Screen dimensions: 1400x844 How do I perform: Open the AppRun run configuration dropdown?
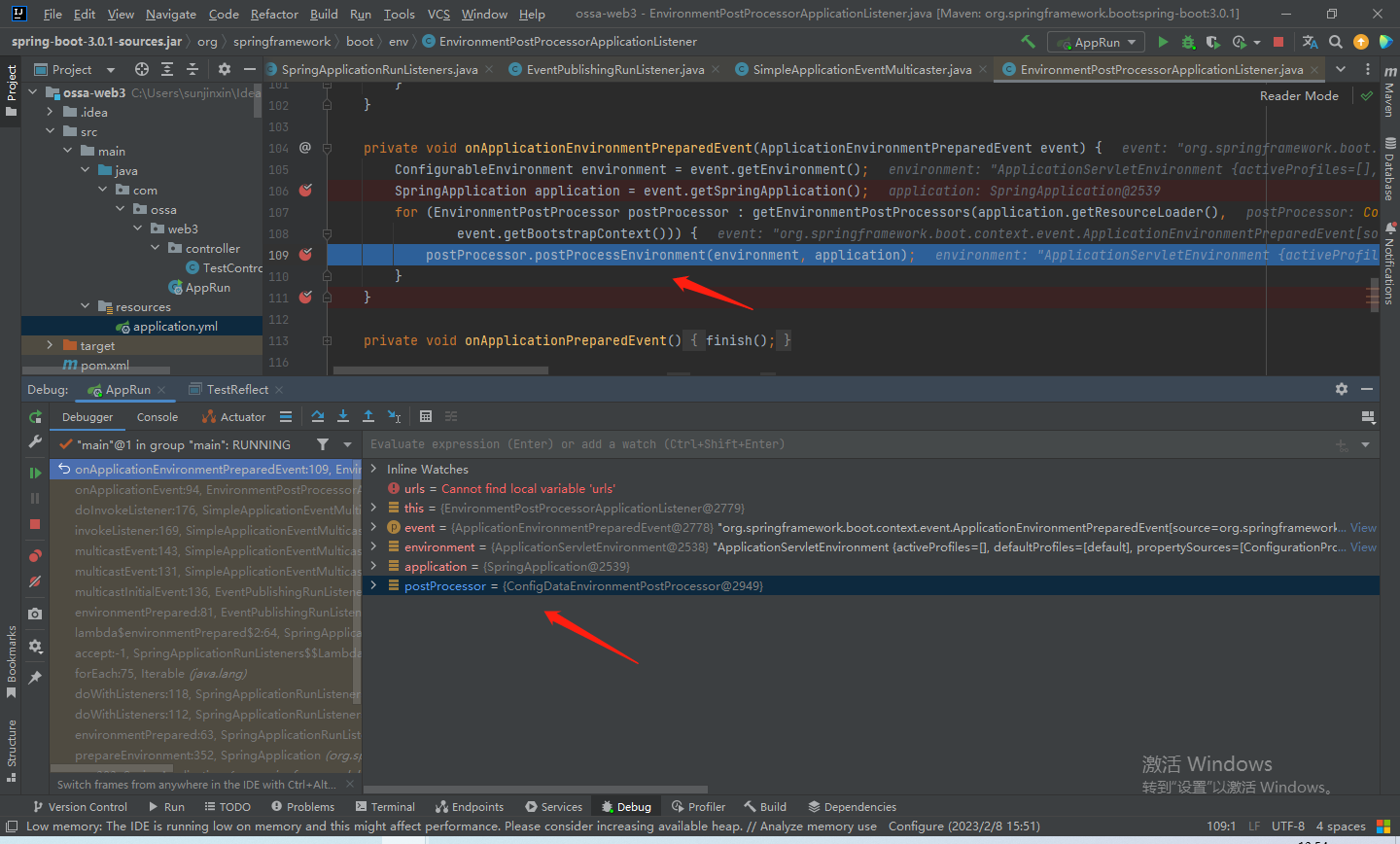(x=1094, y=42)
